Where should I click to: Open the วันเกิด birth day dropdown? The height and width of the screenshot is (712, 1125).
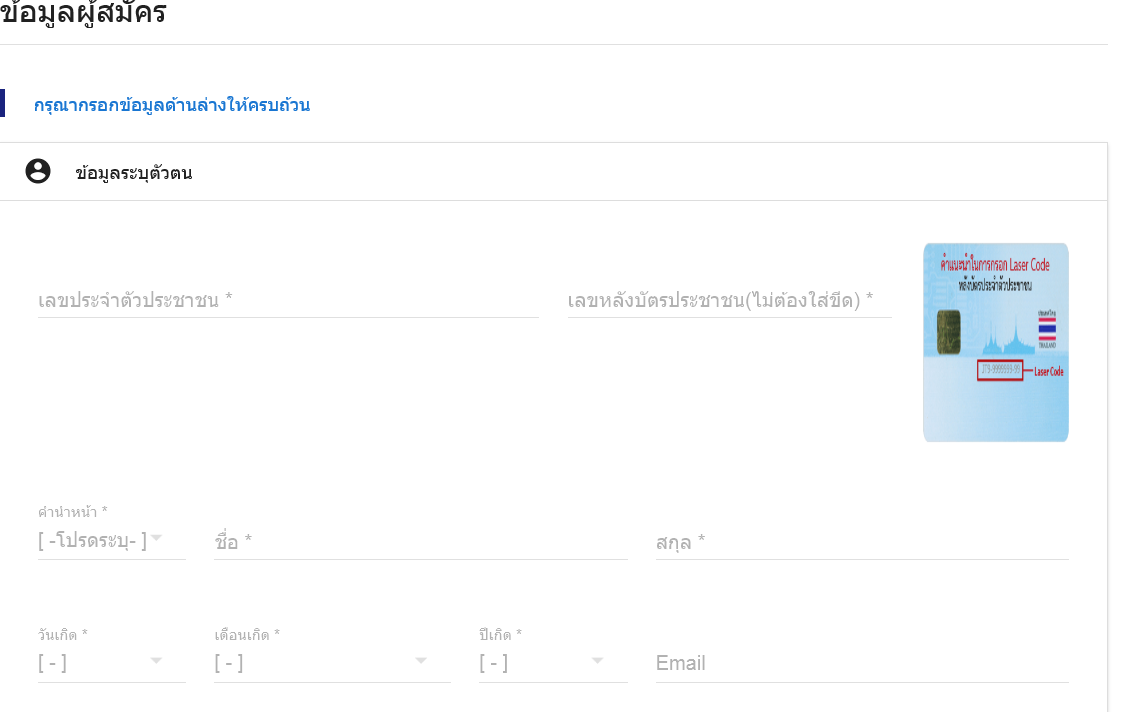[x=112, y=663]
